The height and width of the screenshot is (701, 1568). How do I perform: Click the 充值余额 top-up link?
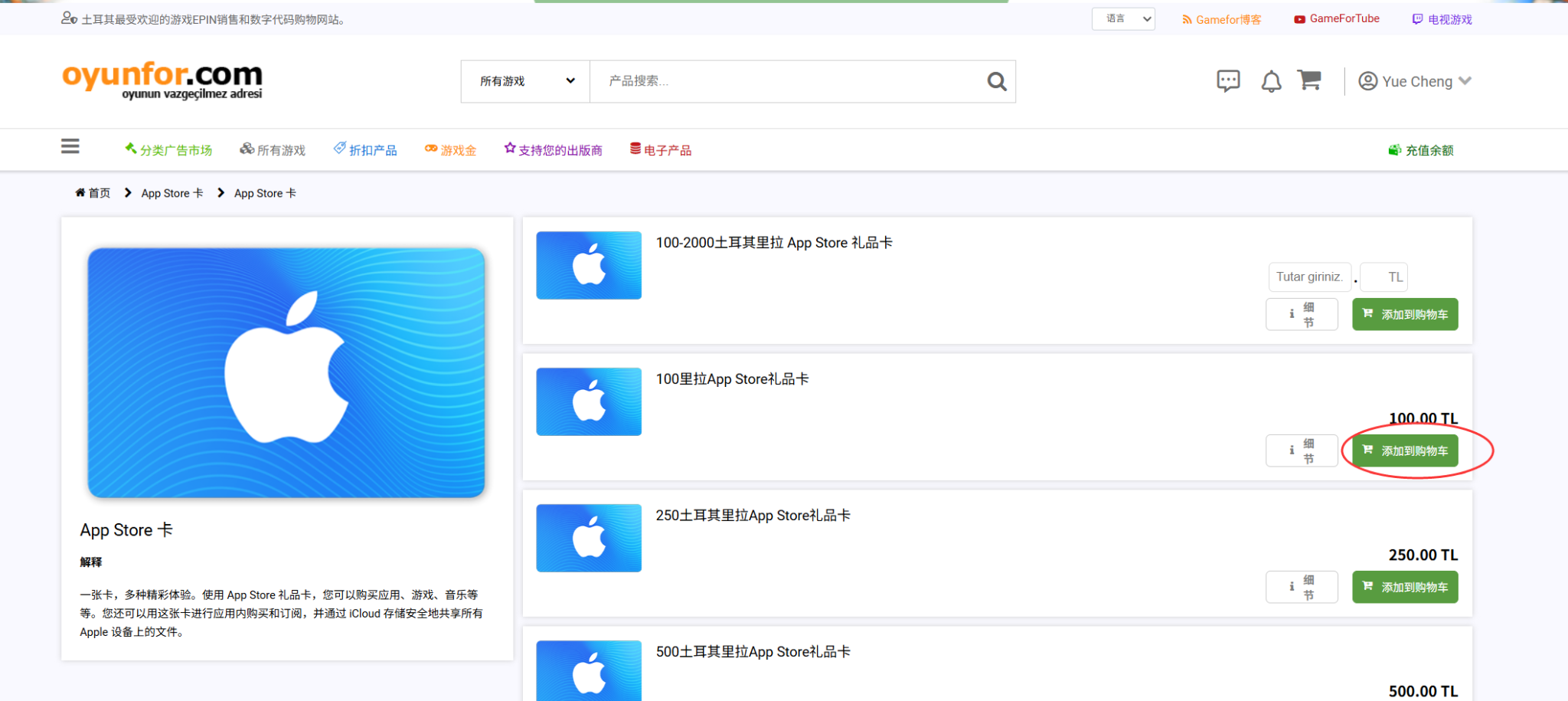[1421, 150]
